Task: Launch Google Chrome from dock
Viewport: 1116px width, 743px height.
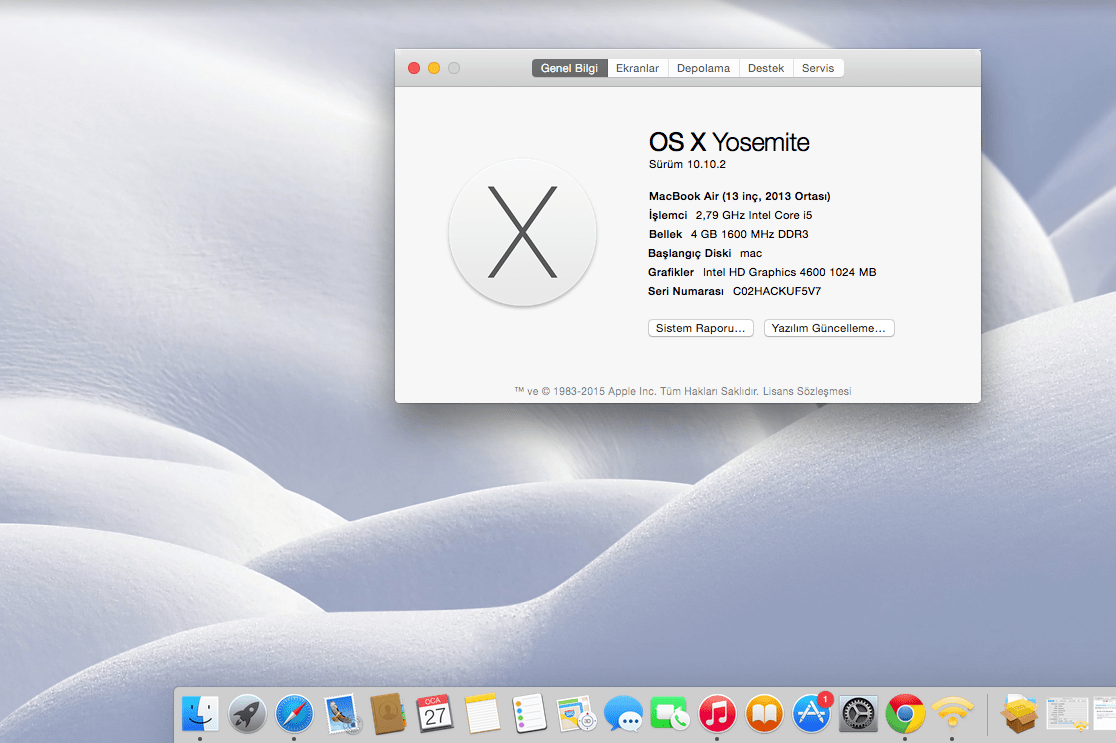Action: (905, 714)
